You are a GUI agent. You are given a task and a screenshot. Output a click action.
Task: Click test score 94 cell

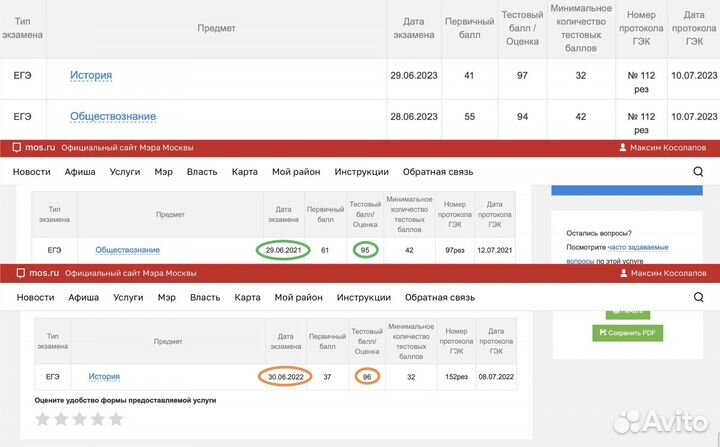(x=522, y=117)
